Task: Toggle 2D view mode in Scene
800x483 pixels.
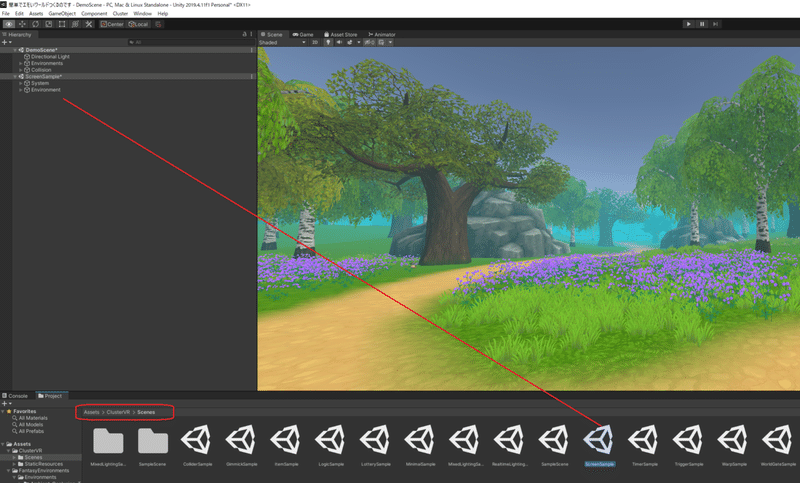Action: [315, 42]
